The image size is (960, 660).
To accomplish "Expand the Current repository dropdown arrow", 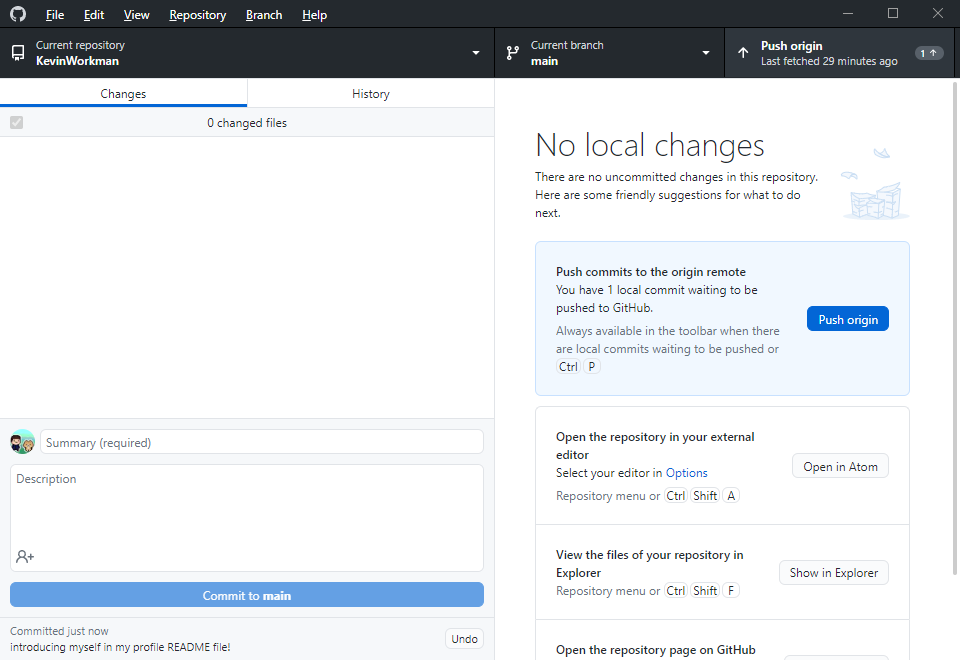I will pyautogui.click(x=476, y=53).
